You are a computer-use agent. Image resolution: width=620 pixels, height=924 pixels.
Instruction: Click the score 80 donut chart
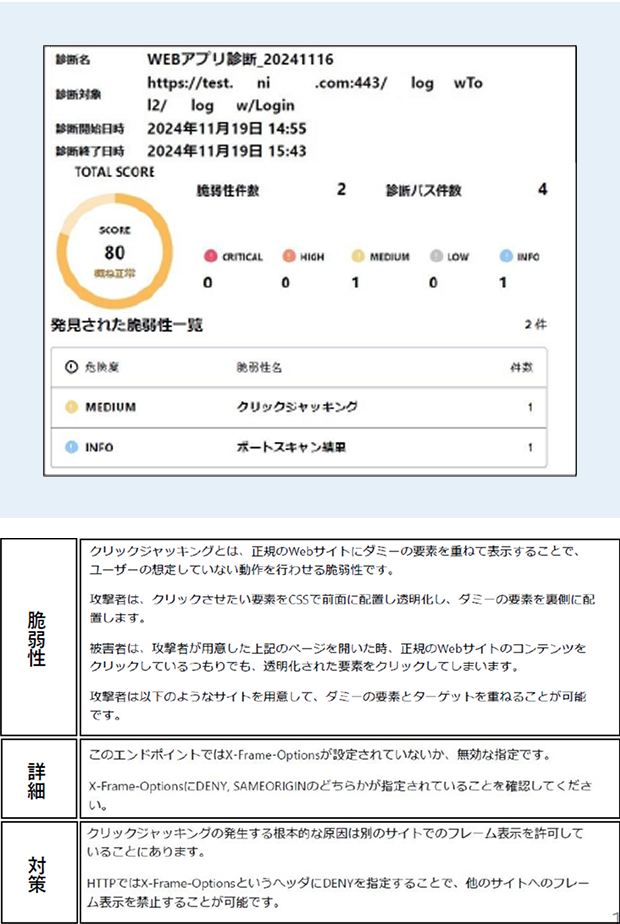[x=114, y=252]
